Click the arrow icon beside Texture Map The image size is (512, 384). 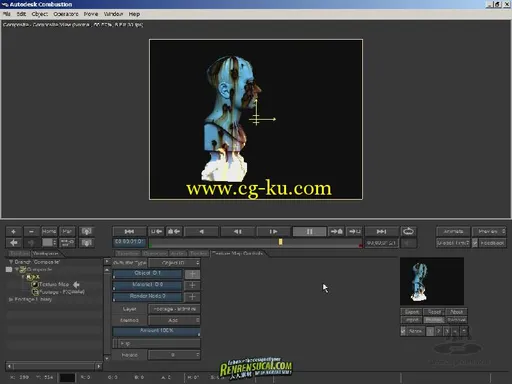76,284
